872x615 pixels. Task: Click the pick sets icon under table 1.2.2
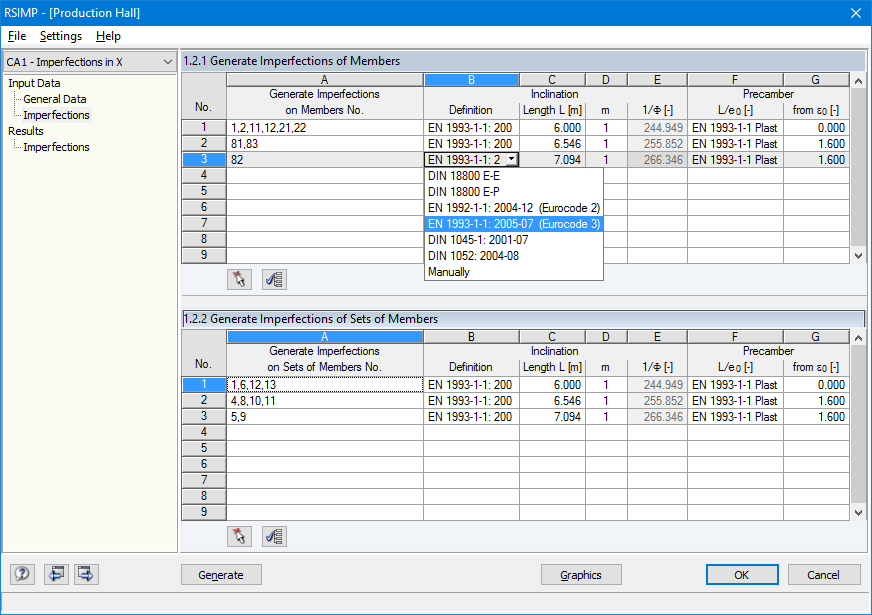239,536
